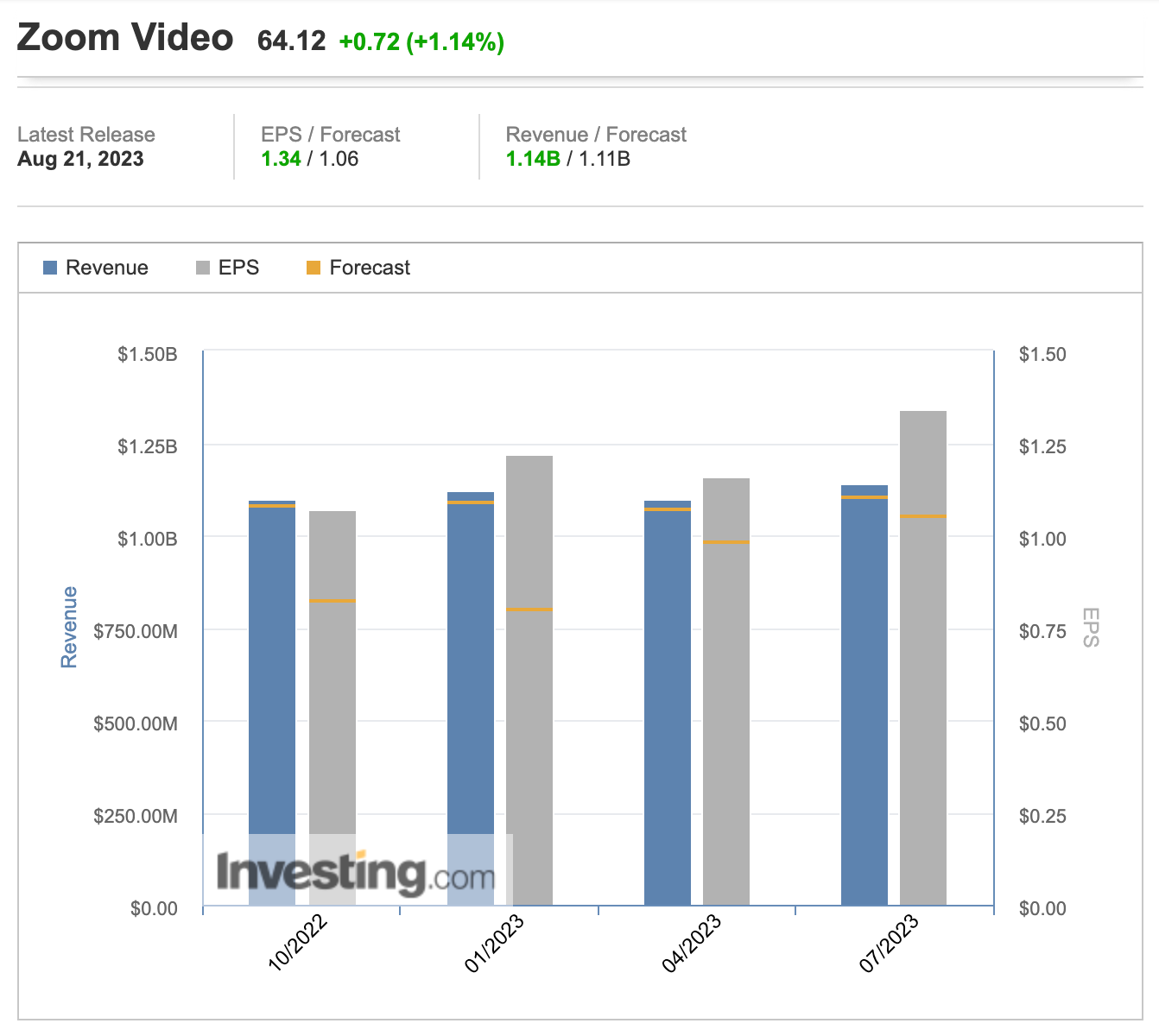Click the vertical Revenue axis title
The height and width of the screenshot is (1036, 1159).
69,628
